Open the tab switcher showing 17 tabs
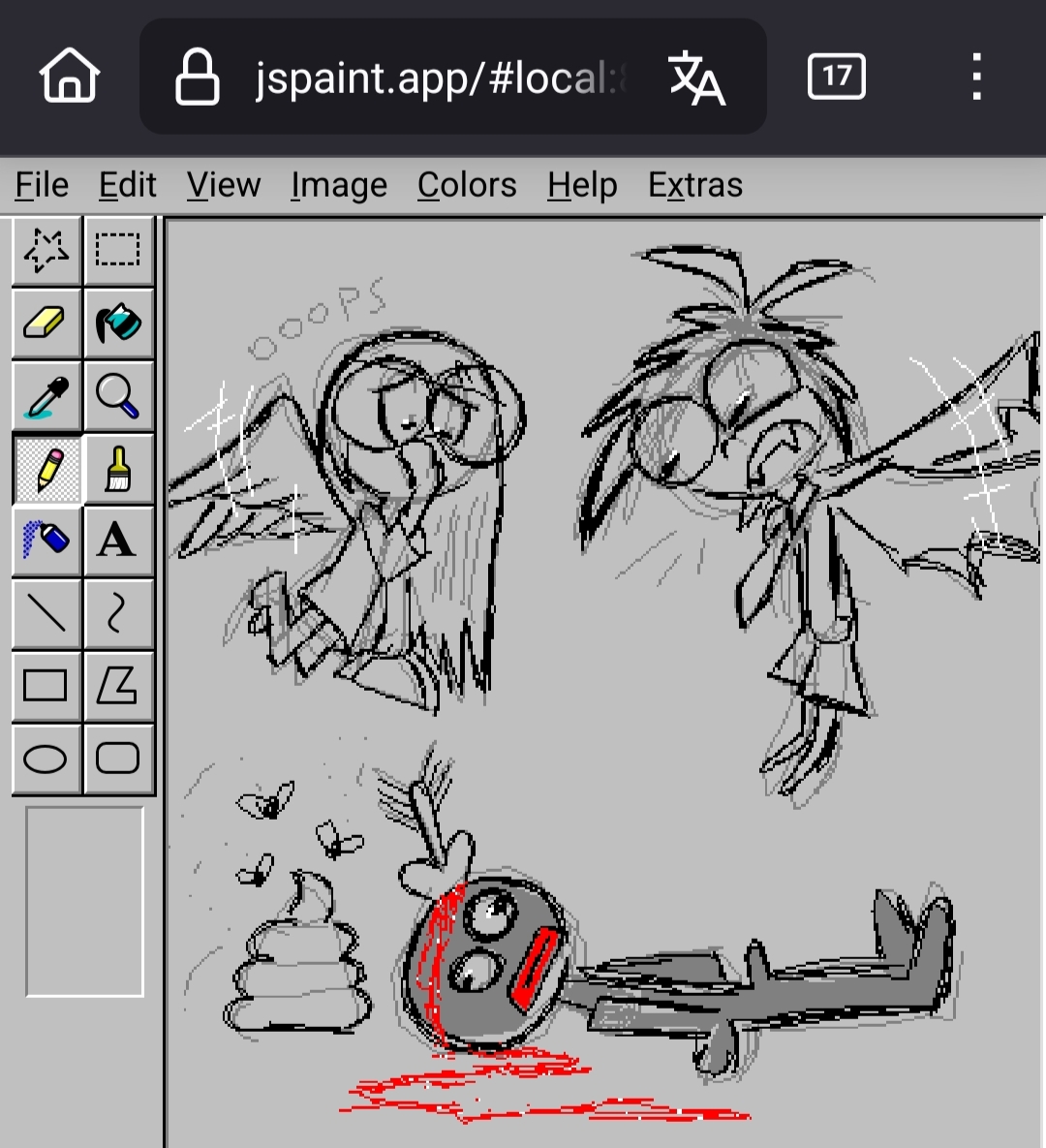This screenshot has height=1148, width=1046. [836, 77]
